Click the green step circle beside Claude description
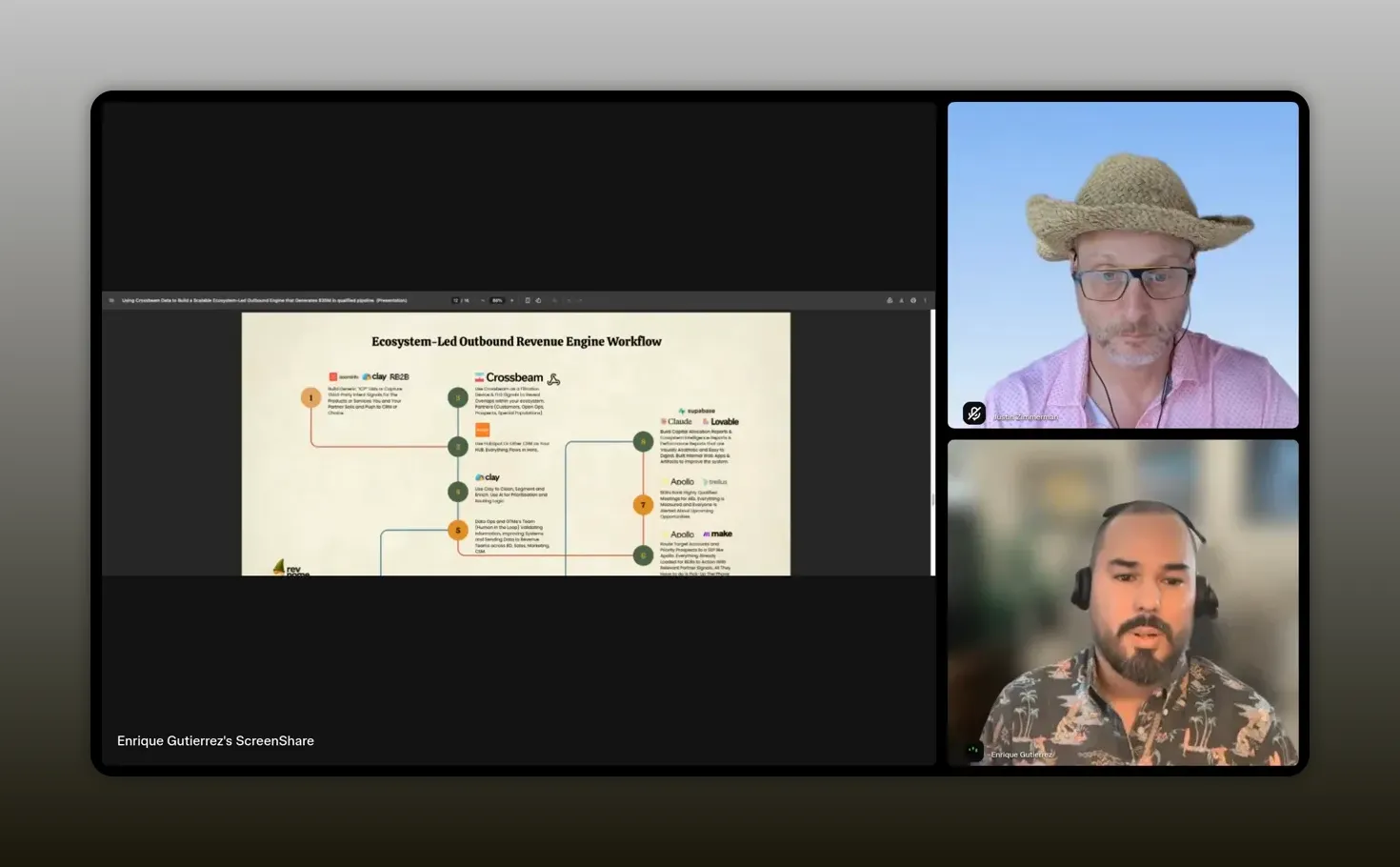Image resolution: width=1400 pixels, height=867 pixels. pyautogui.click(x=643, y=441)
